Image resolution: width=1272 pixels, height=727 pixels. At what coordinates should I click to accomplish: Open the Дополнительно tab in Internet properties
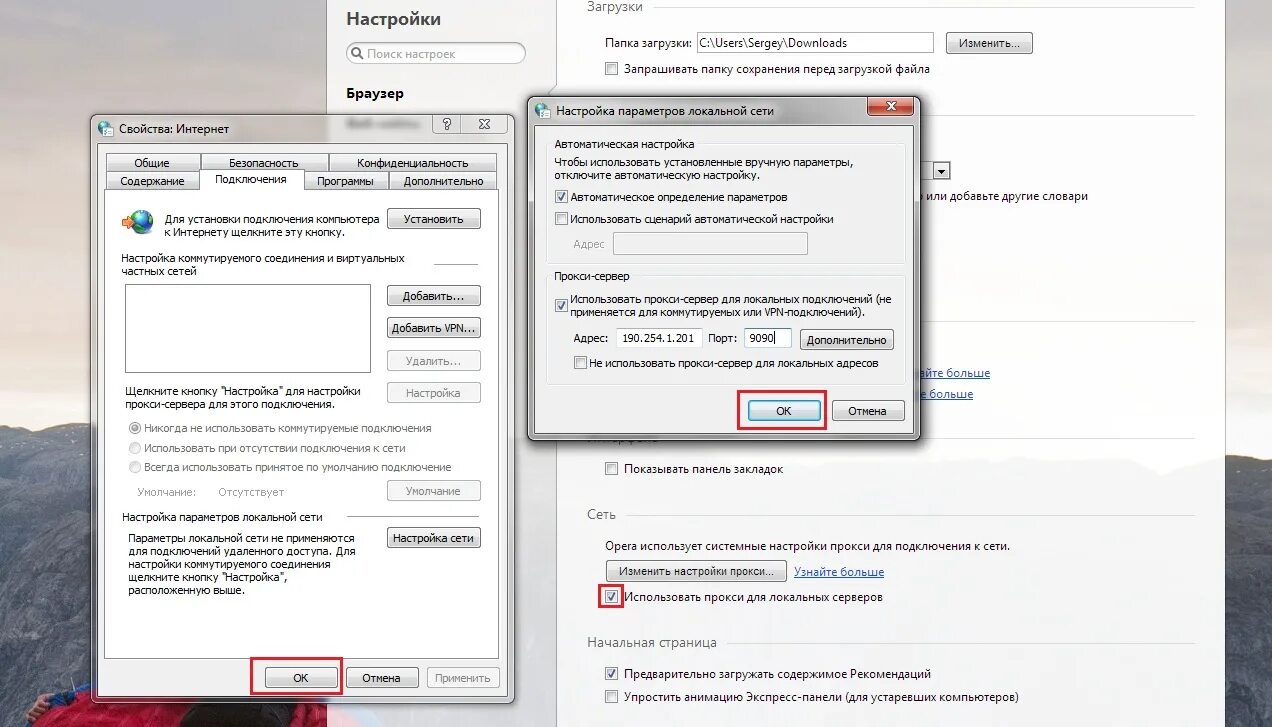point(443,181)
